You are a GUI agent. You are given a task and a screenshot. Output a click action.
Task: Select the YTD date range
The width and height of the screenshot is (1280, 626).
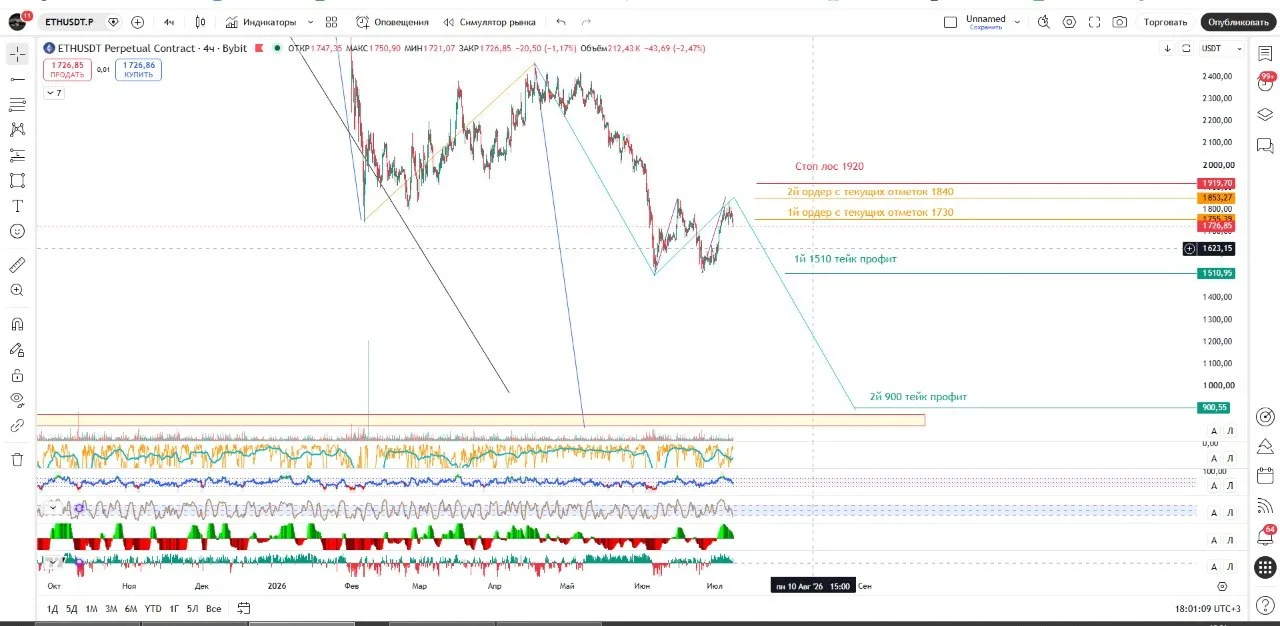(x=153, y=608)
